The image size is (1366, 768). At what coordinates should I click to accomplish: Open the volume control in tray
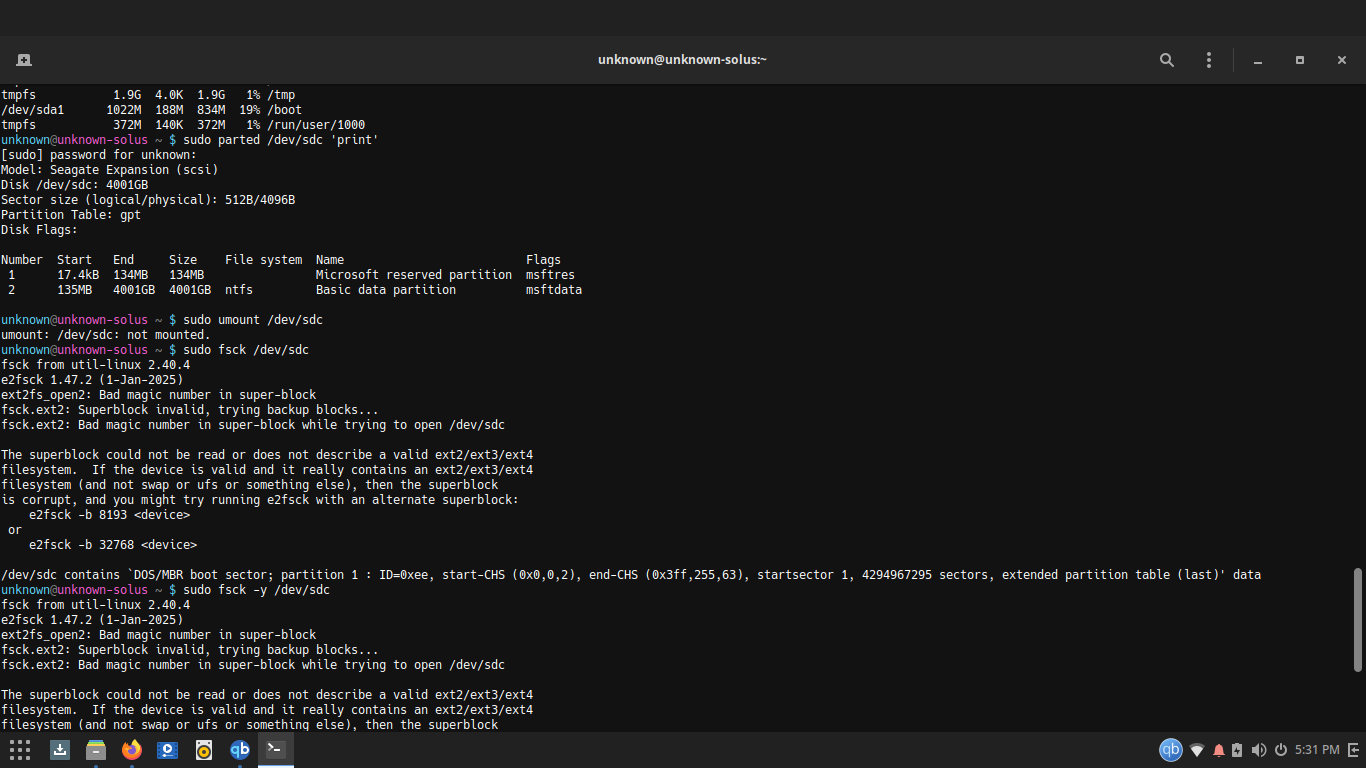point(1259,750)
